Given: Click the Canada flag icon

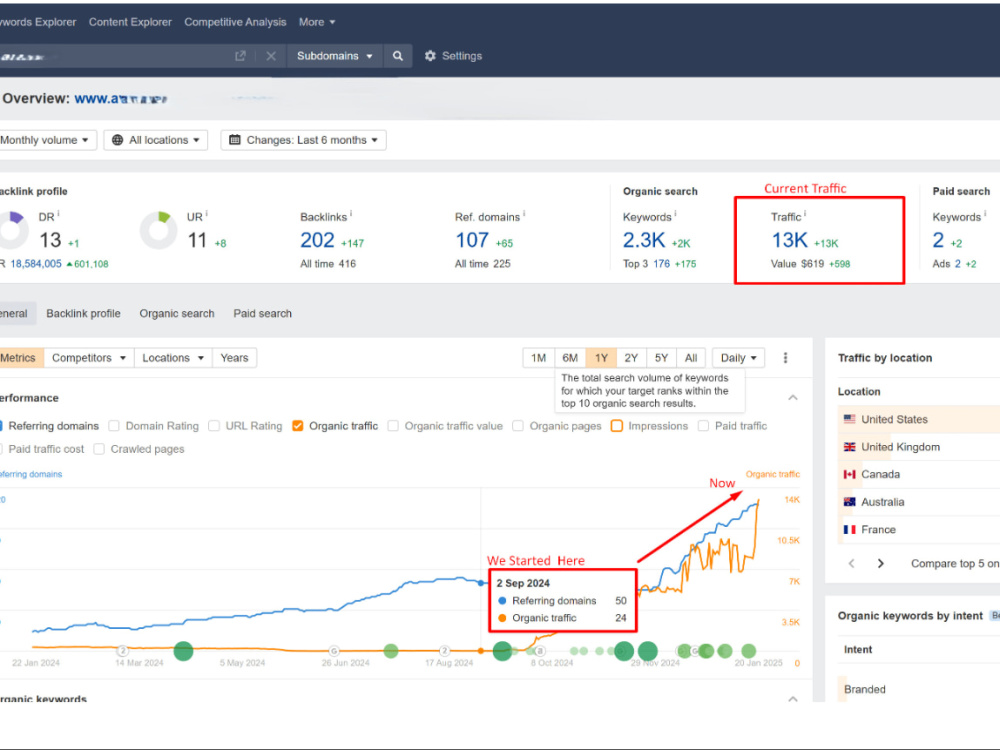Looking at the screenshot, I should 849,474.
